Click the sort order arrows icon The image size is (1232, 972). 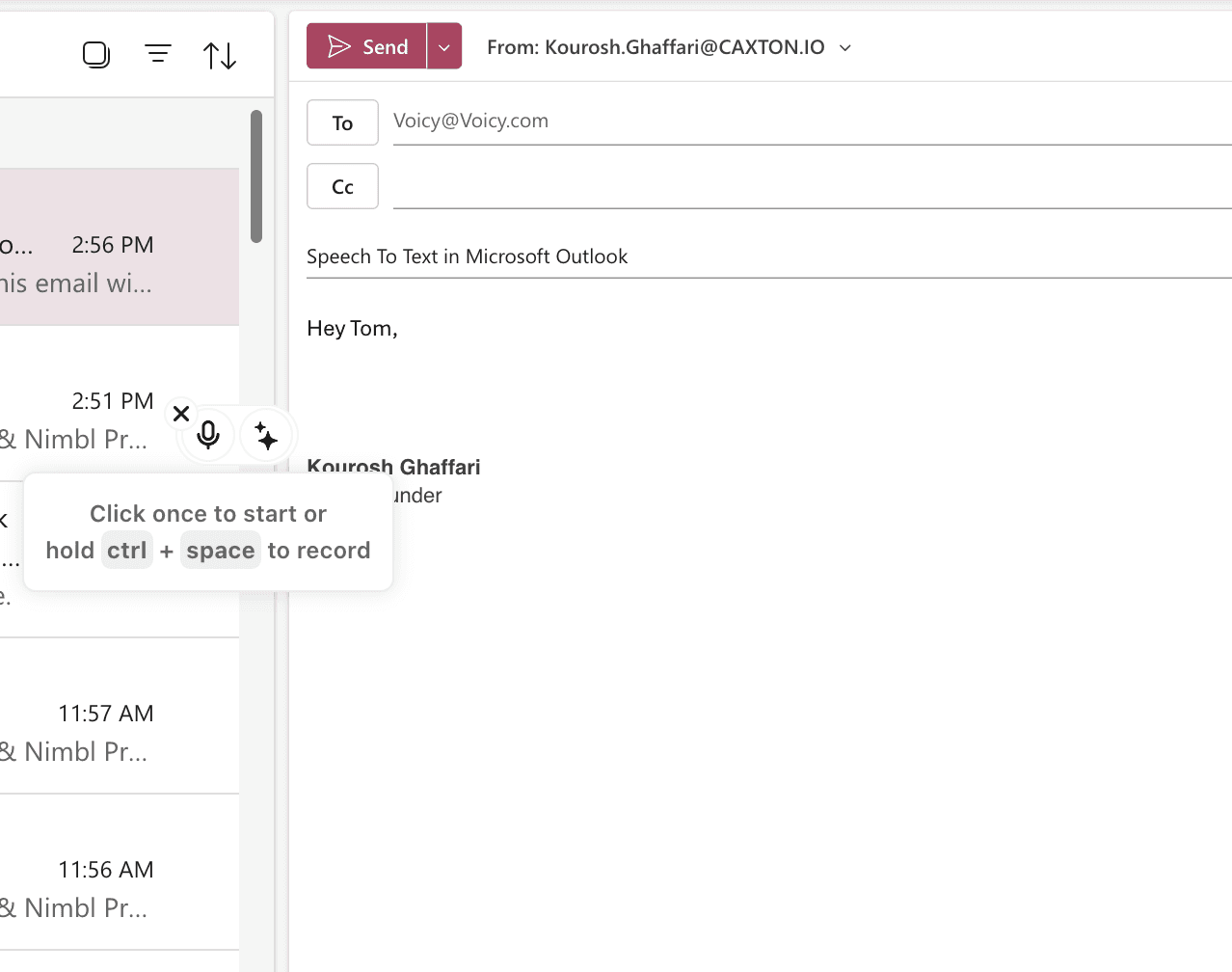tap(220, 56)
